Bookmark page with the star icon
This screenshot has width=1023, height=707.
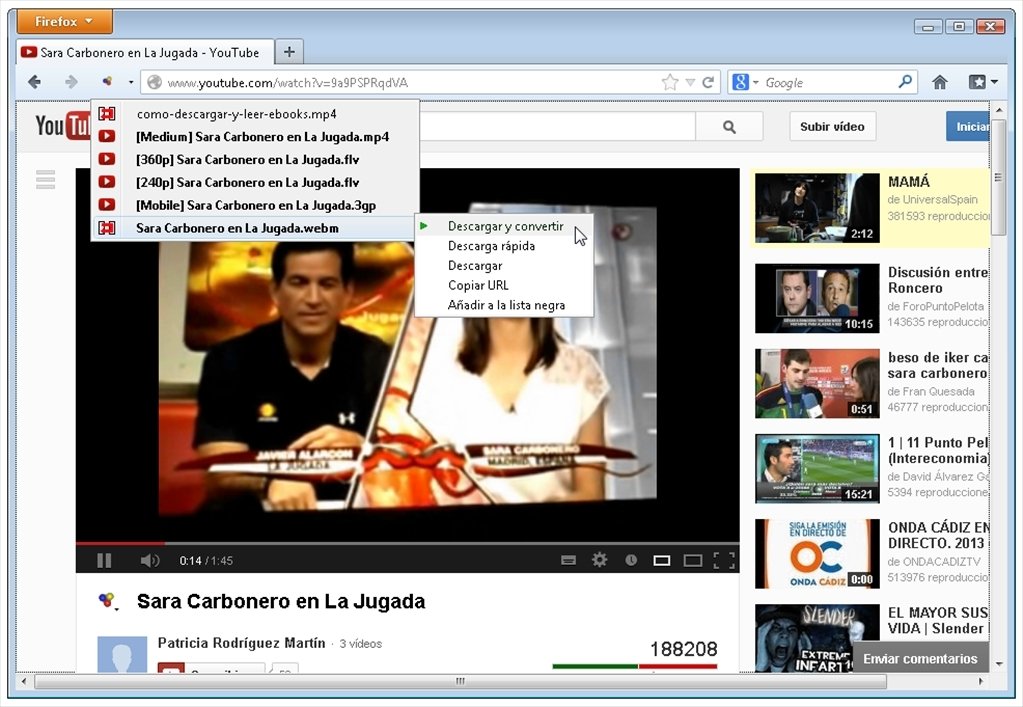click(669, 82)
